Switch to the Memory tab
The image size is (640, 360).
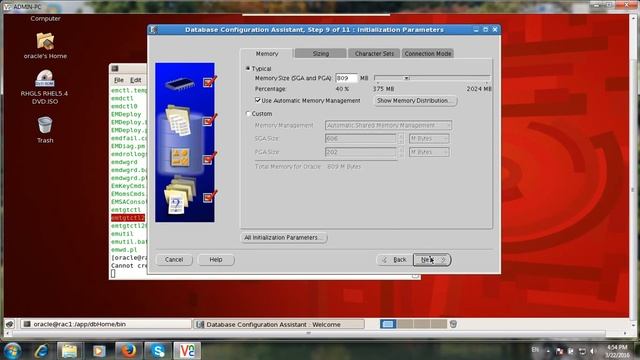point(267,53)
